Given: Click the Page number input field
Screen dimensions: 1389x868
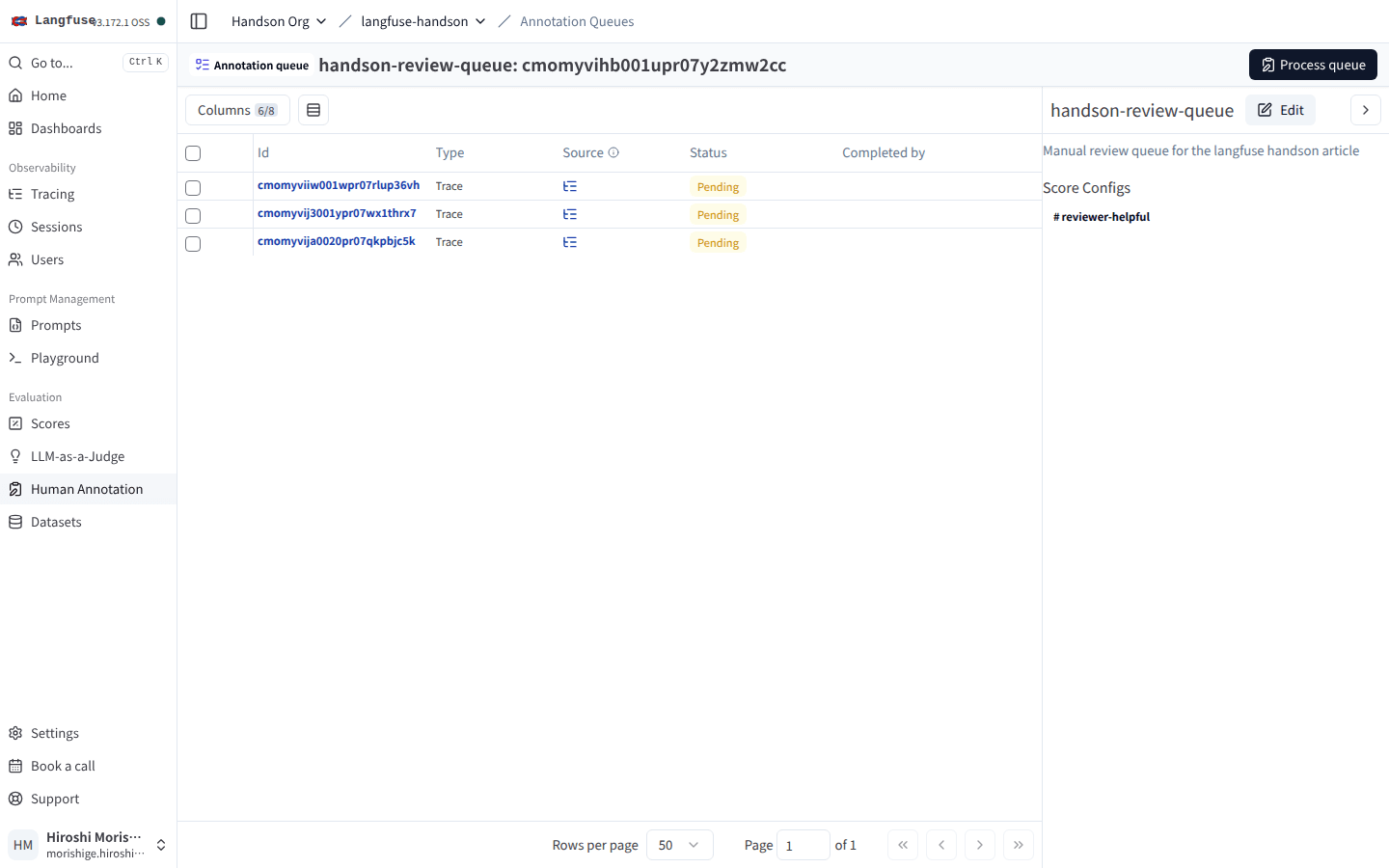Looking at the screenshot, I should point(803,845).
